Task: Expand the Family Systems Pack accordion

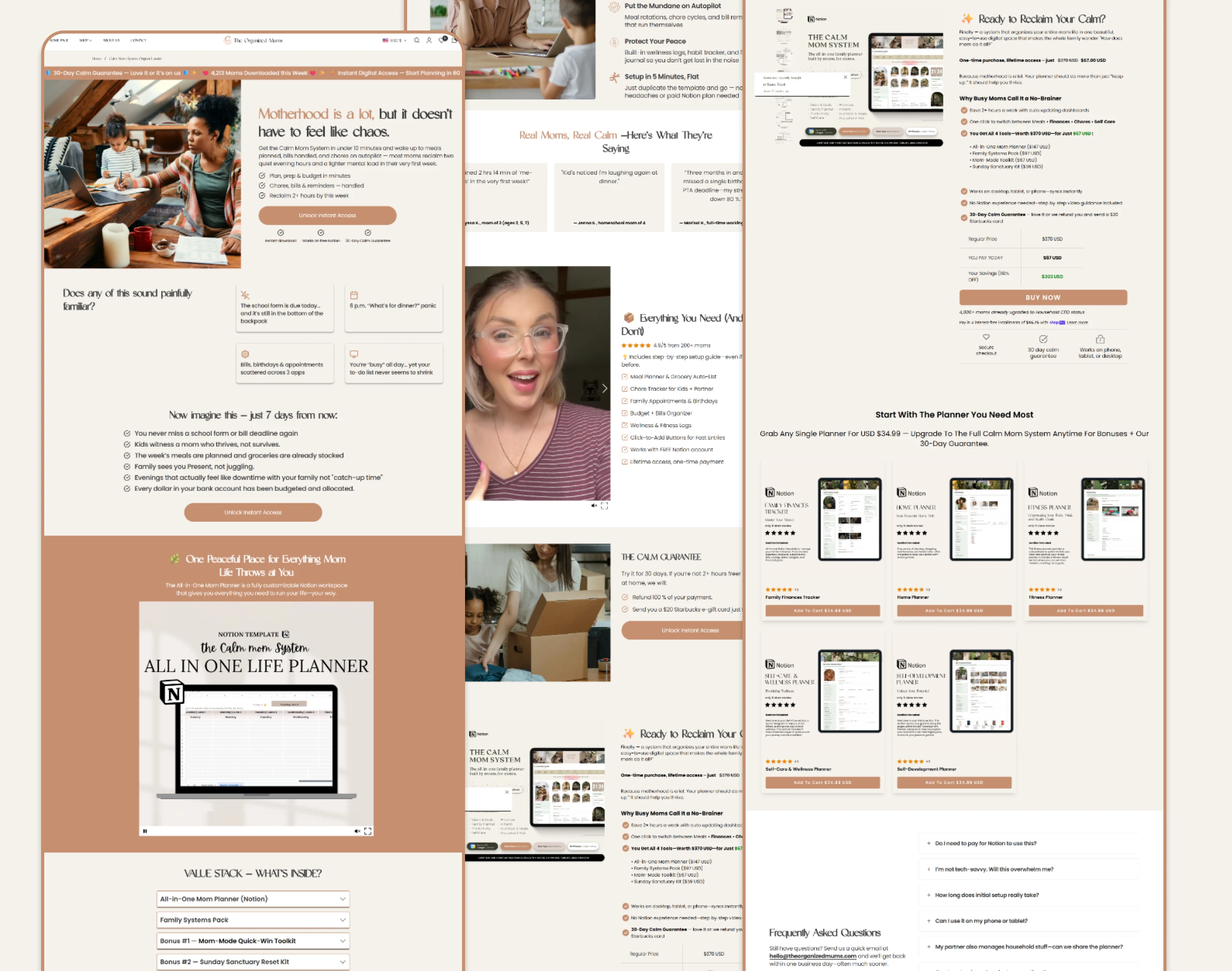Action: coord(253,920)
